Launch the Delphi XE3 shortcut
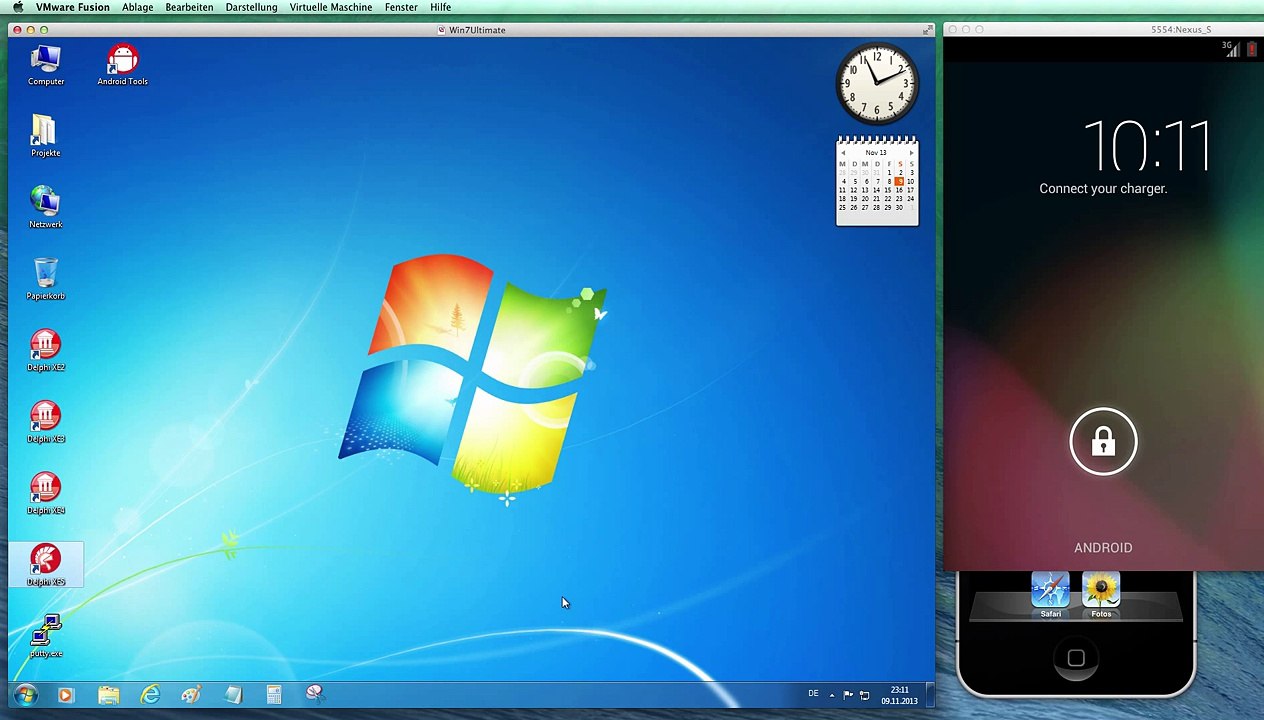Viewport: 1264px width, 720px height. click(45, 423)
